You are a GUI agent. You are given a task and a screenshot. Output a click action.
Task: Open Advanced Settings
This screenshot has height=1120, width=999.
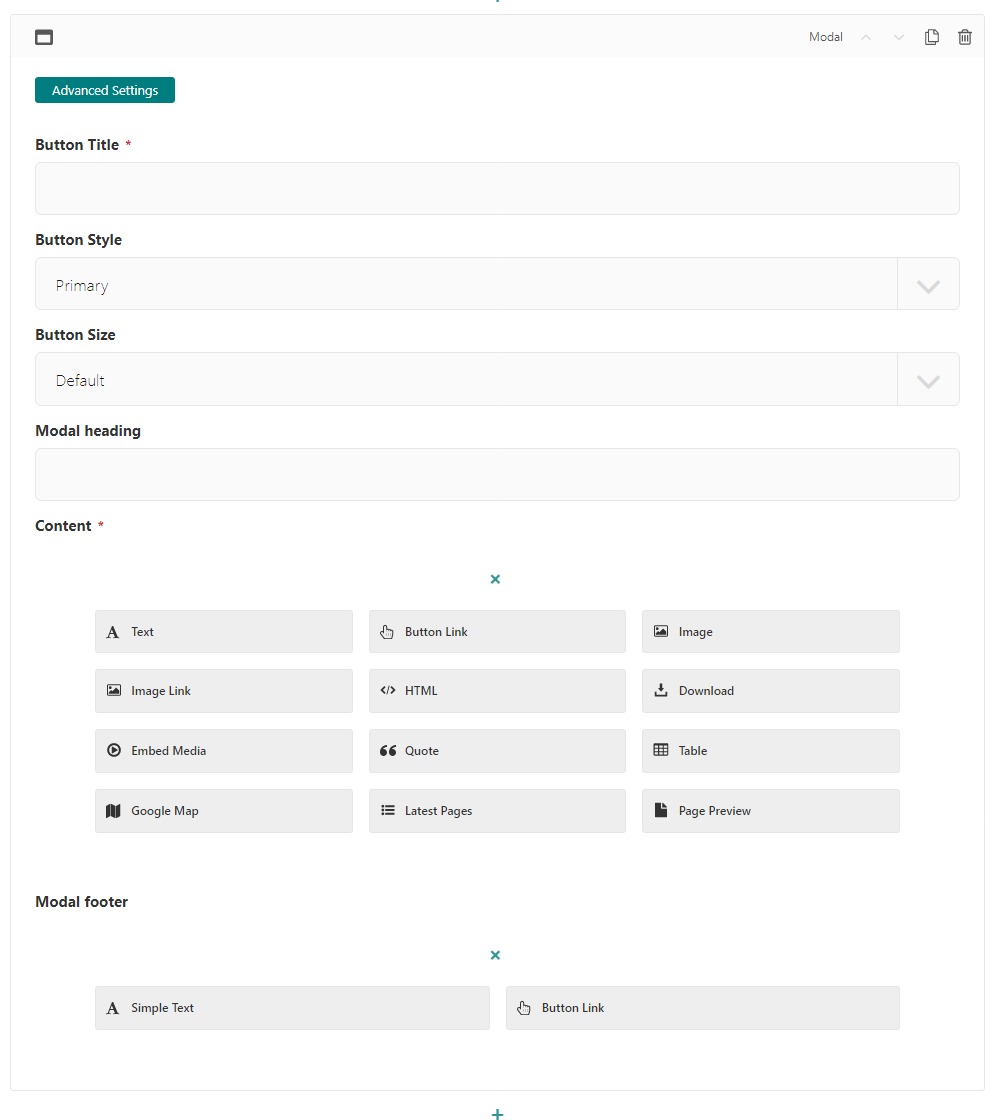[105, 90]
